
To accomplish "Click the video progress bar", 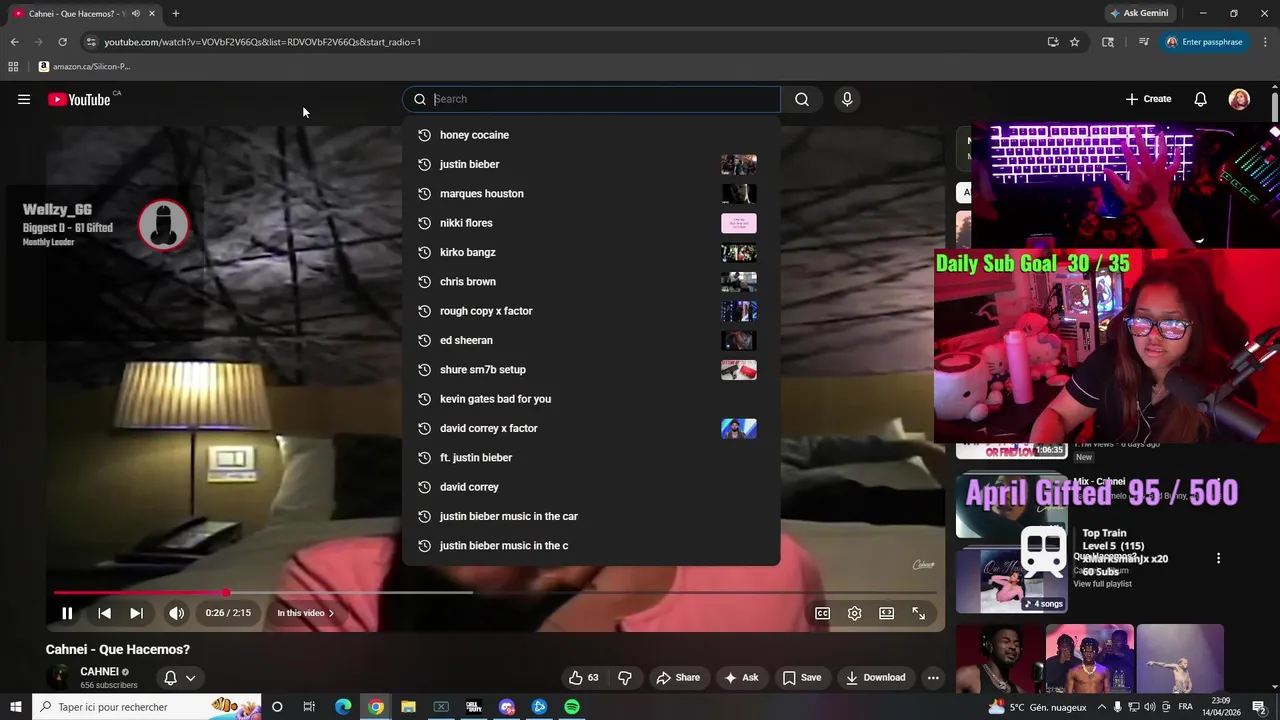I will pos(495,593).
